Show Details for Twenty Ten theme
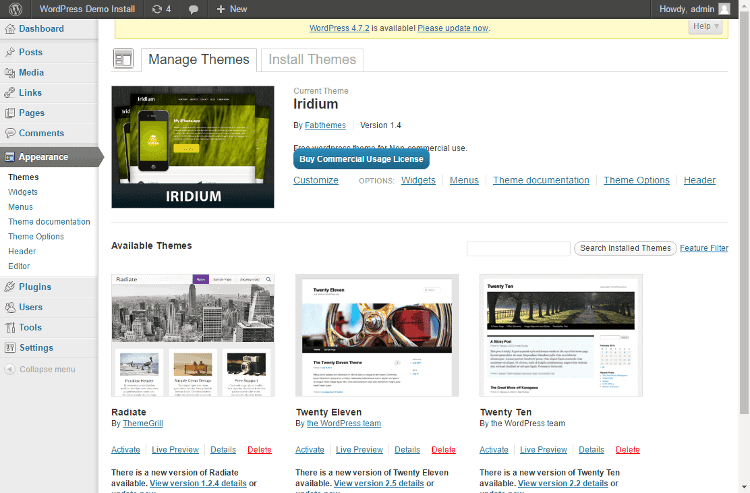 591,450
